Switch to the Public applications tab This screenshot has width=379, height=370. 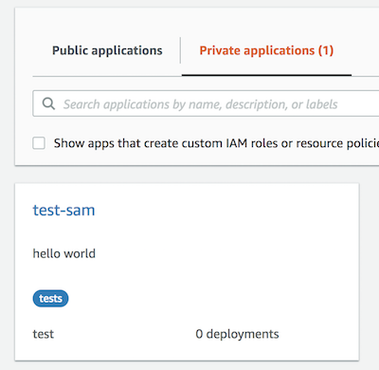[x=107, y=50]
